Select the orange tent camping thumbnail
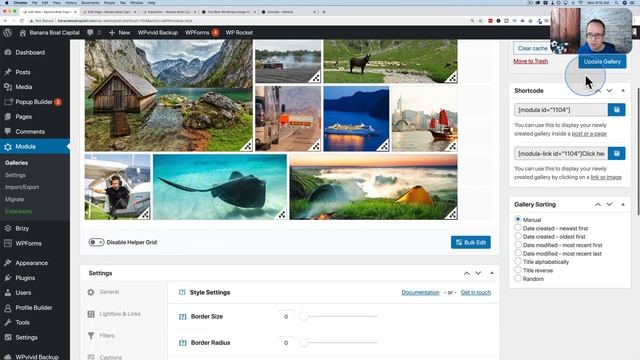Image resolution: width=640 pixels, height=360 pixels. [x=373, y=187]
